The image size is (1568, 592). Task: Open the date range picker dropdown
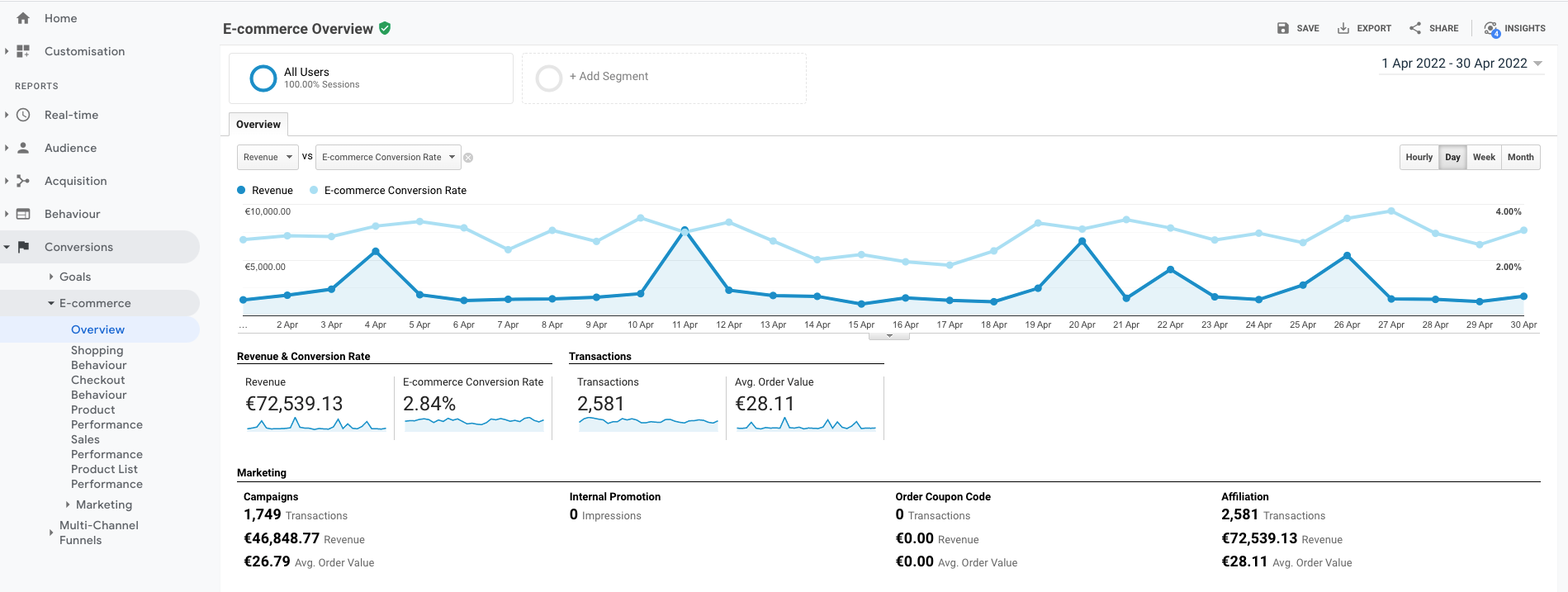coord(1461,64)
